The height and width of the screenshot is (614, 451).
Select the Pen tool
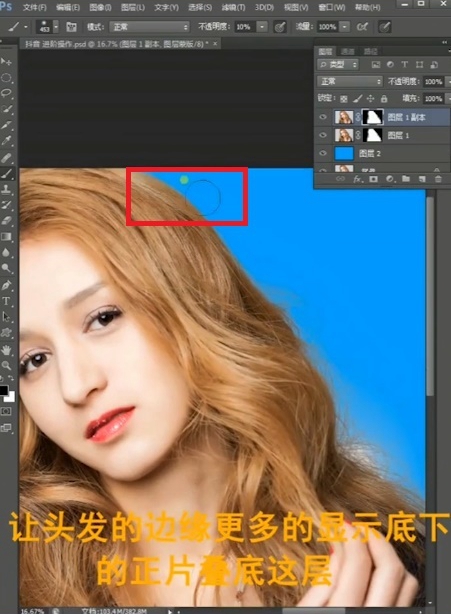click(6, 285)
